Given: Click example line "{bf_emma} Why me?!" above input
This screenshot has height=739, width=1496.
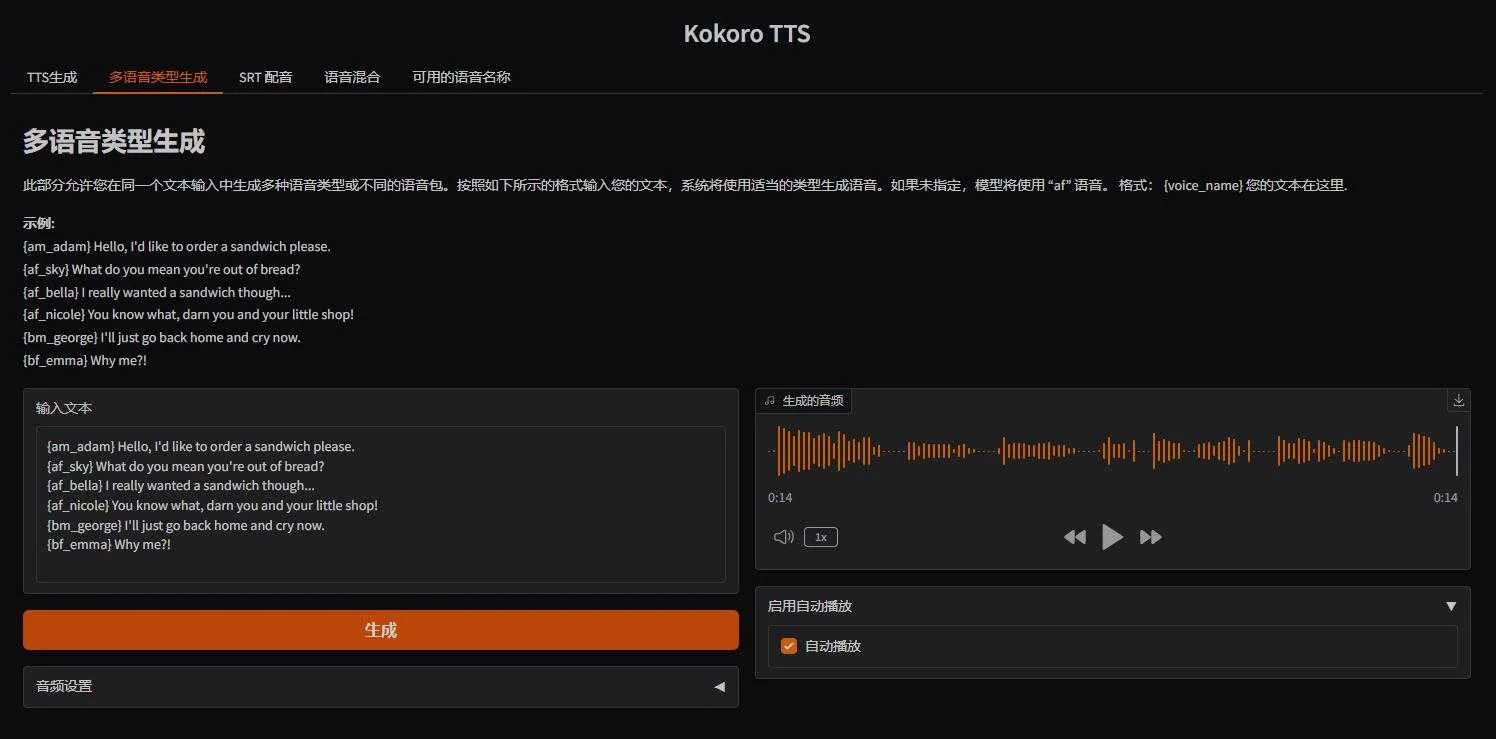Looking at the screenshot, I should [85, 360].
